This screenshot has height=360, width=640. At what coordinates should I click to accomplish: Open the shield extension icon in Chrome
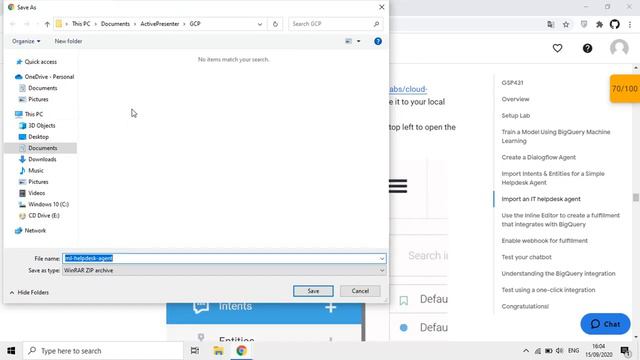[x=584, y=24]
